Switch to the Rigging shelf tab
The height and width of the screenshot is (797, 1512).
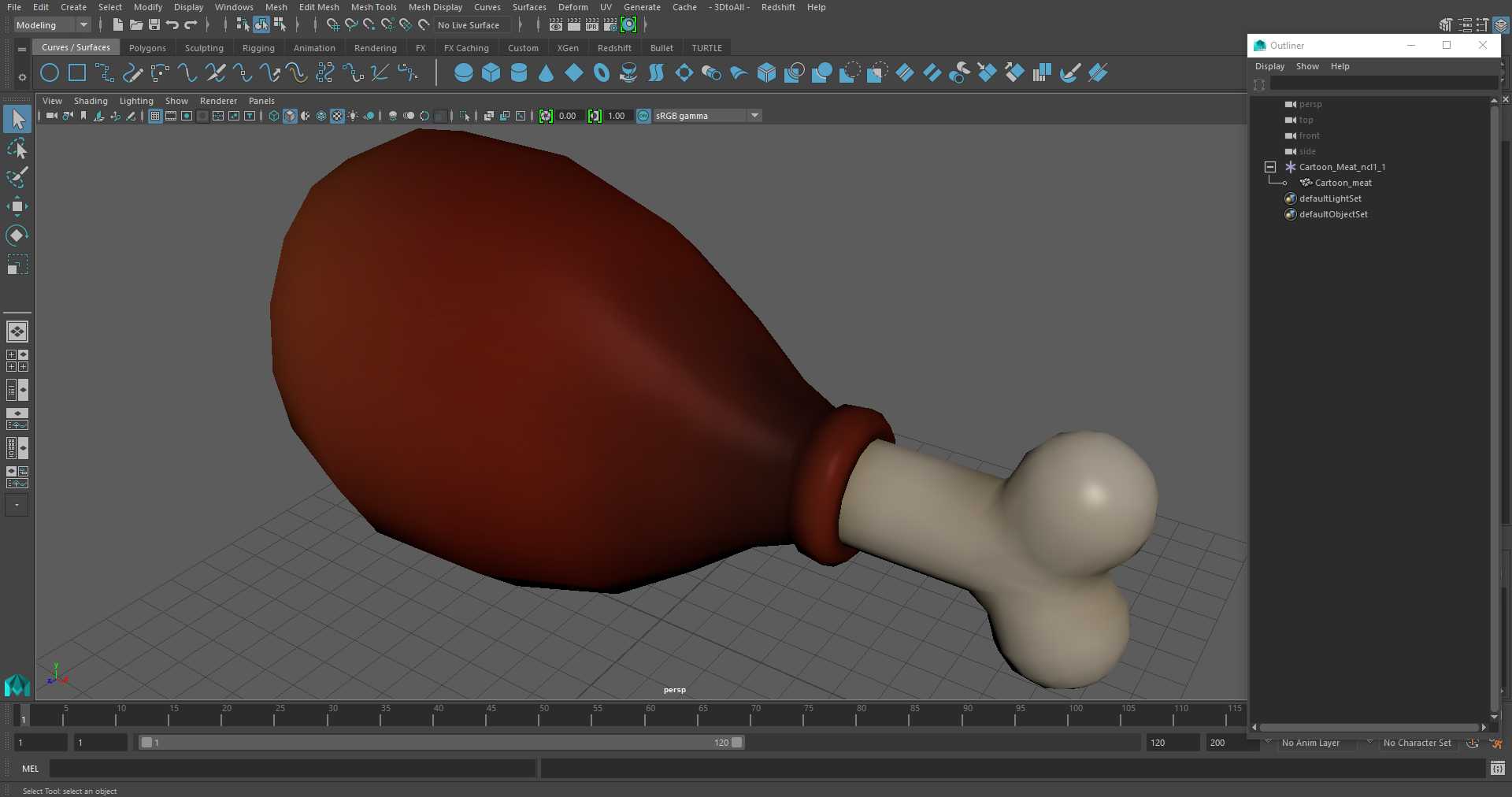click(258, 48)
